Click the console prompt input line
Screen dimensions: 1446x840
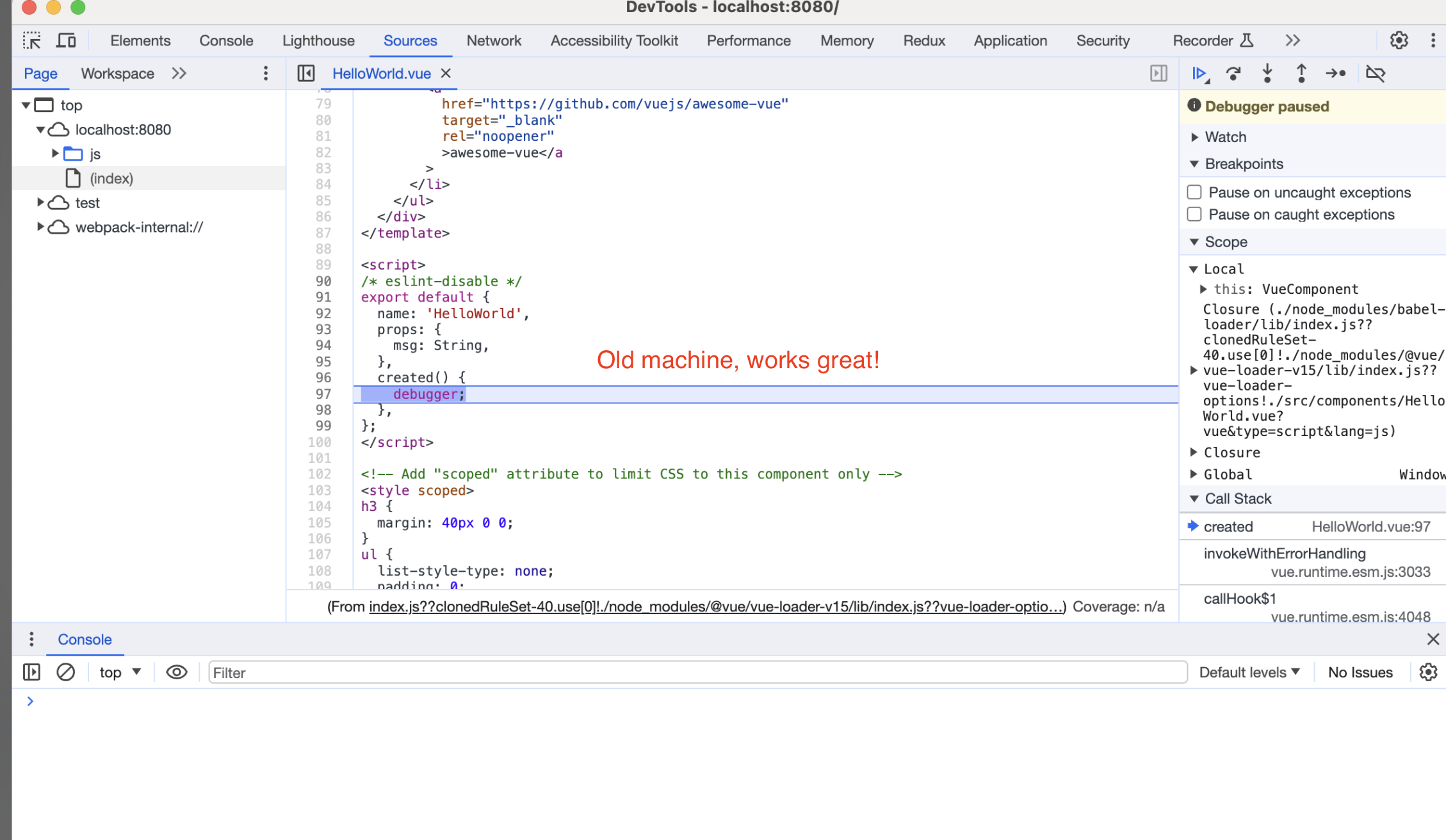point(729,701)
